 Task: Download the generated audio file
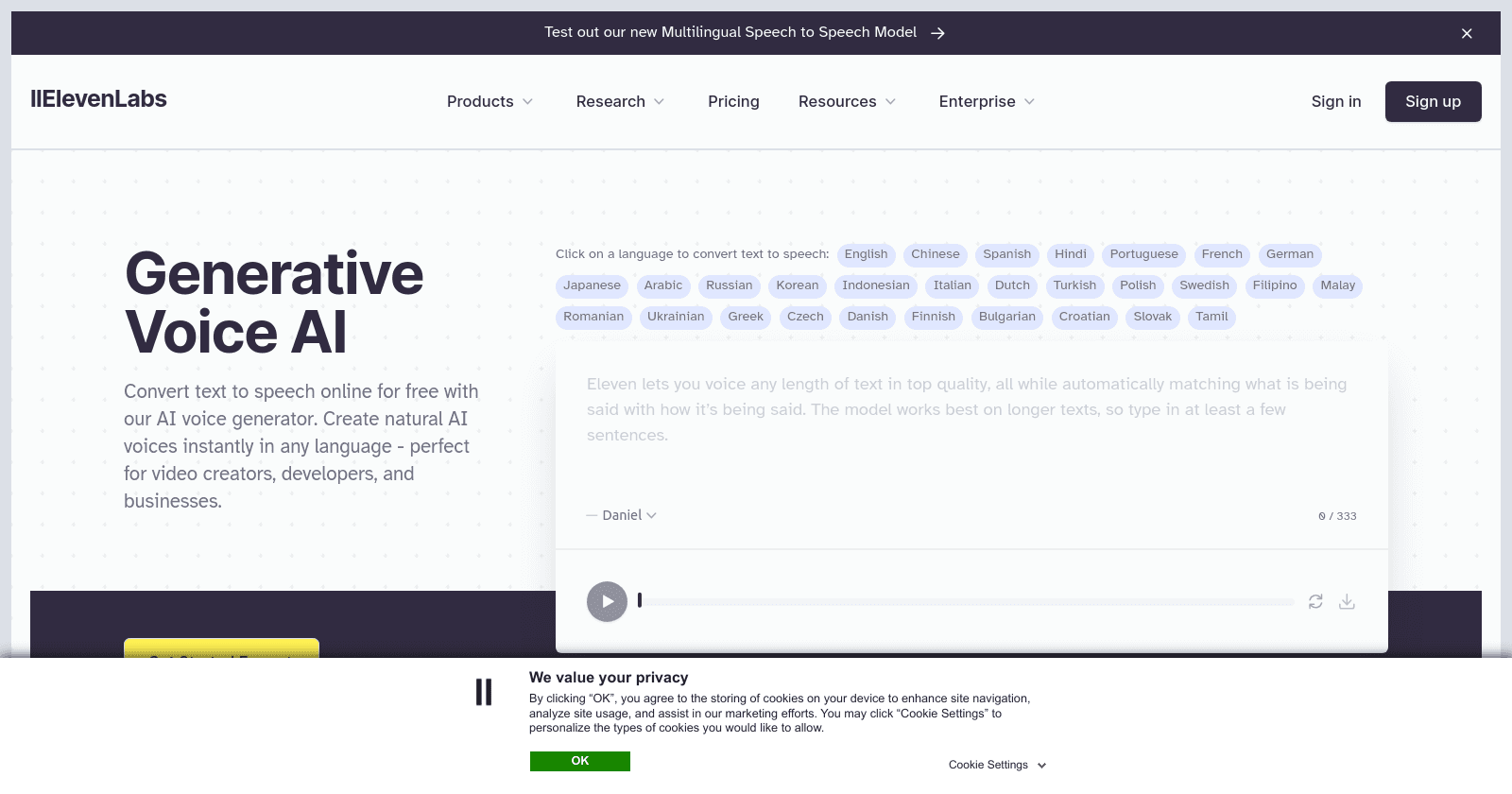tap(1347, 601)
